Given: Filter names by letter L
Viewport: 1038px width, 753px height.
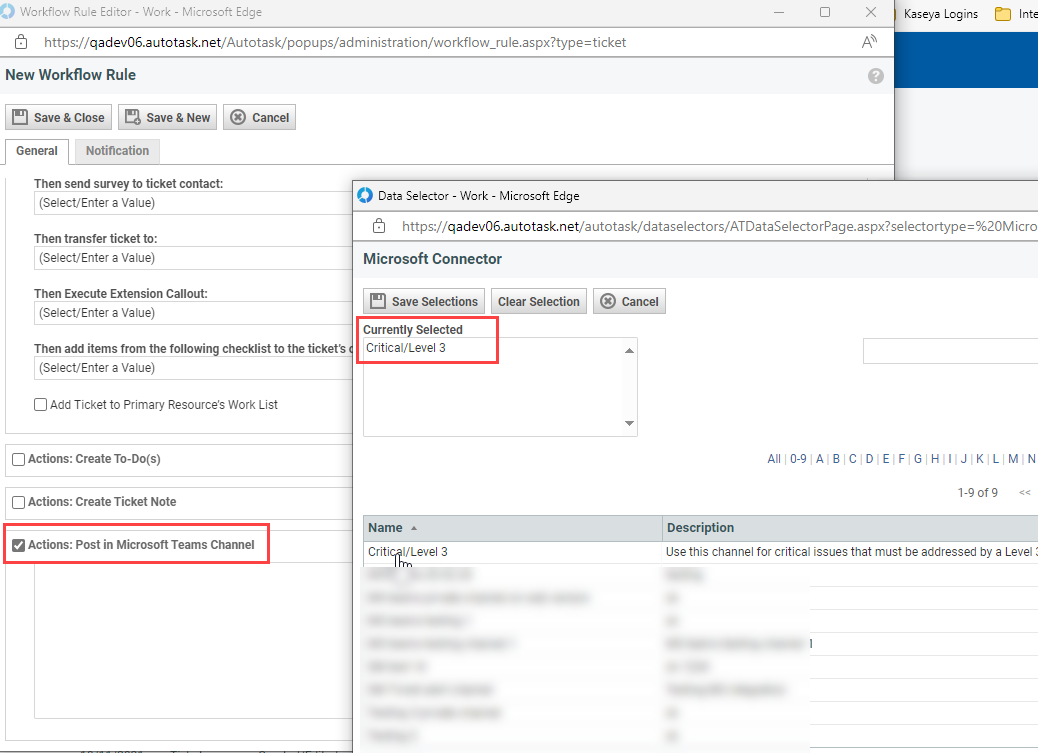Looking at the screenshot, I should [x=996, y=459].
